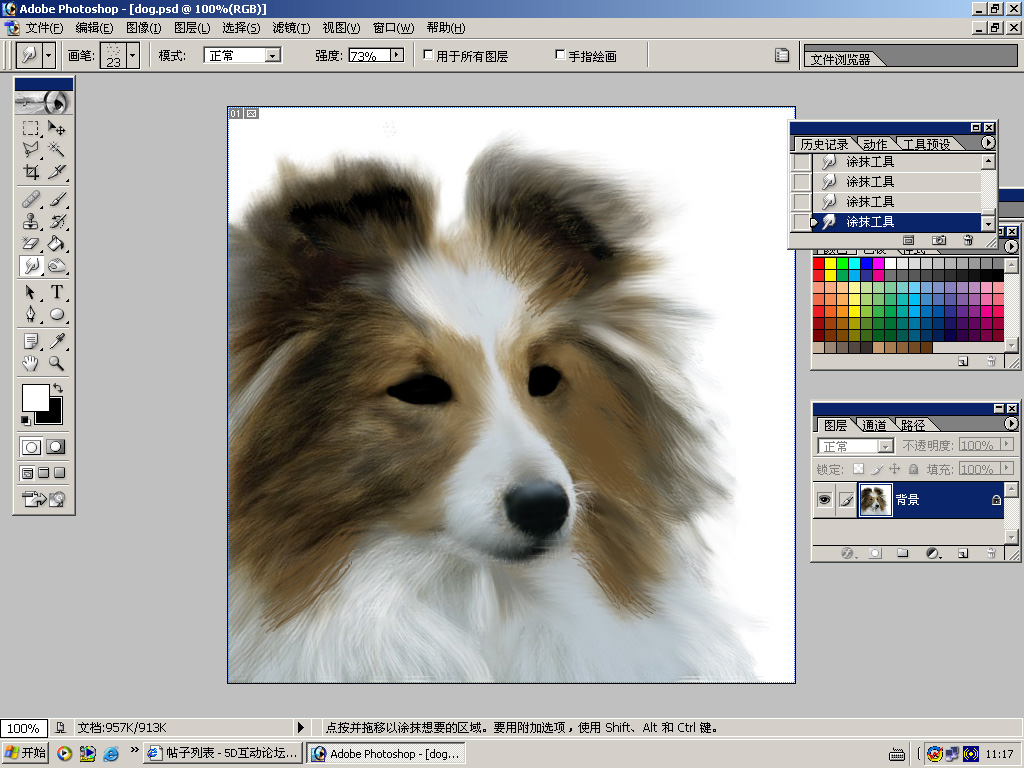
Task: Select the Path Selection arrow tool
Action: [x=31, y=292]
